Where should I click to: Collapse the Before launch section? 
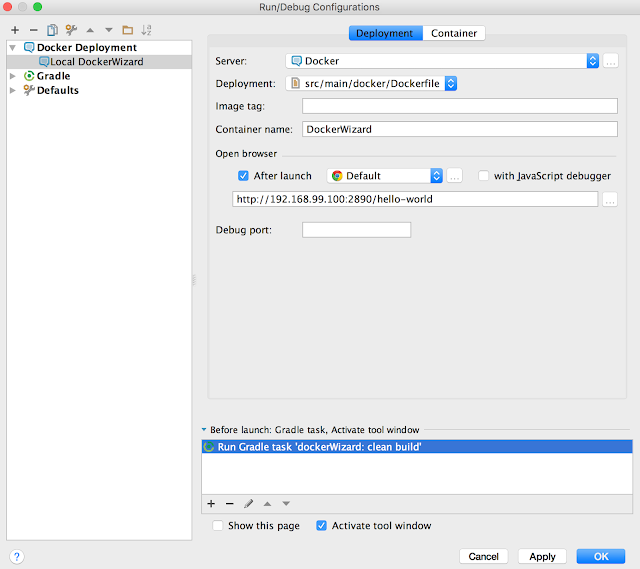pyautogui.click(x=204, y=430)
